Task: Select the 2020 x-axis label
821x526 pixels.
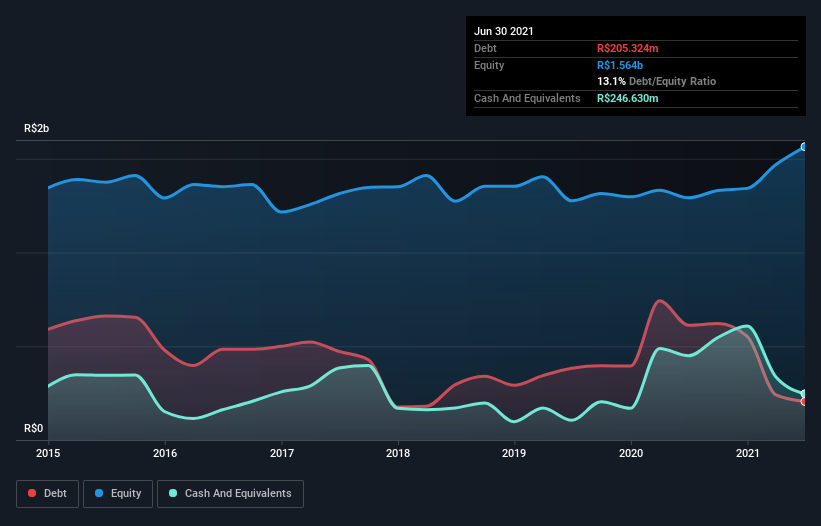Action: coord(631,453)
